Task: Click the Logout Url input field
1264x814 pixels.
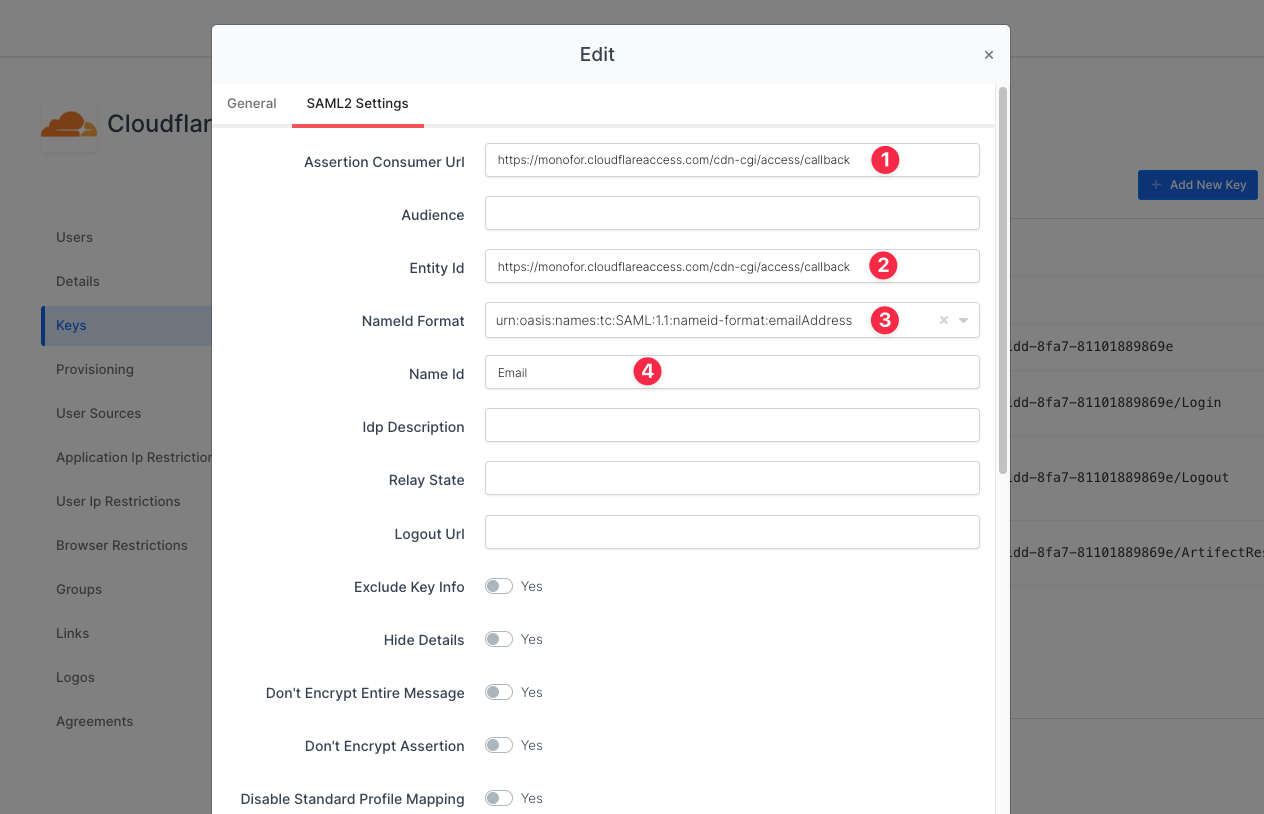Action: point(731,532)
